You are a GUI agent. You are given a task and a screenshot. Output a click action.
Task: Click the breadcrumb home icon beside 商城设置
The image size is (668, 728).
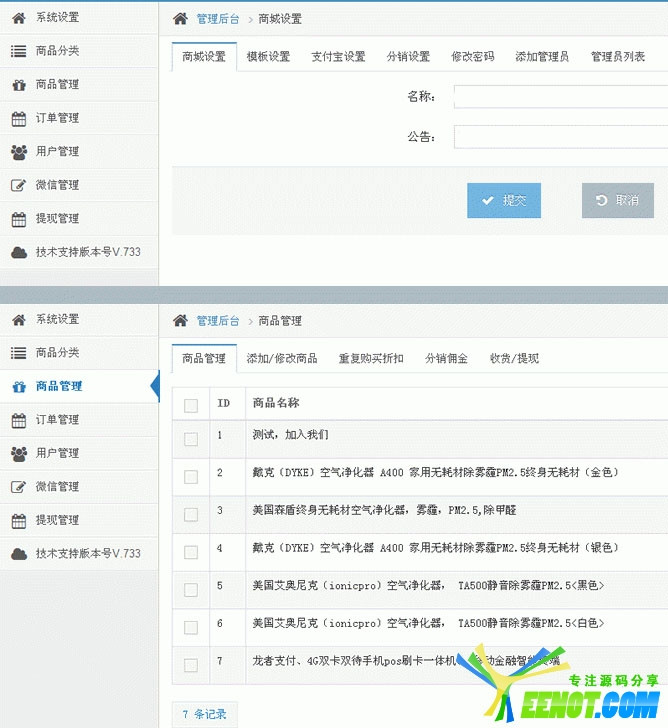click(180, 19)
